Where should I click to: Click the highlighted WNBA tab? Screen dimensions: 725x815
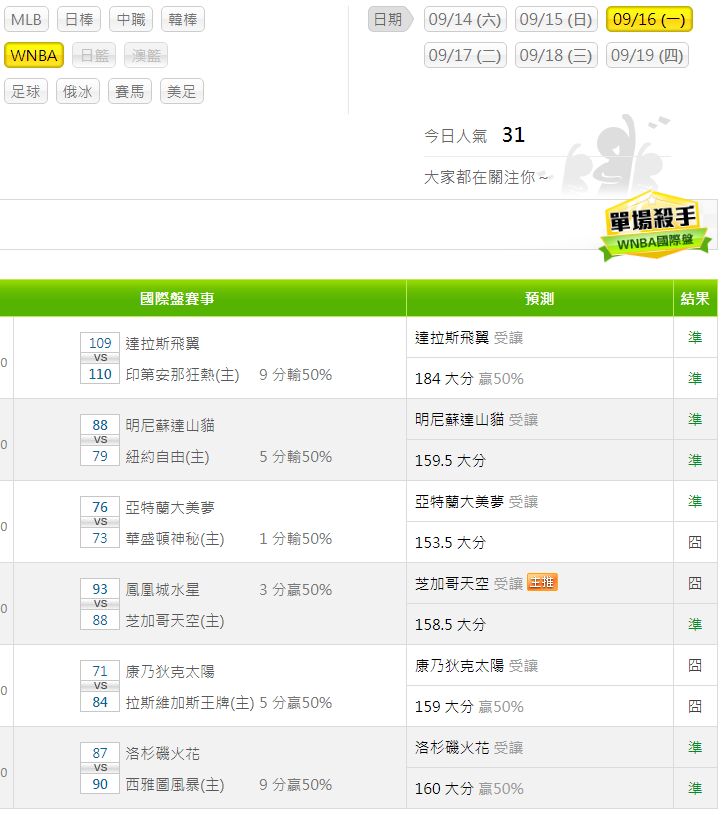pyautogui.click(x=34, y=55)
